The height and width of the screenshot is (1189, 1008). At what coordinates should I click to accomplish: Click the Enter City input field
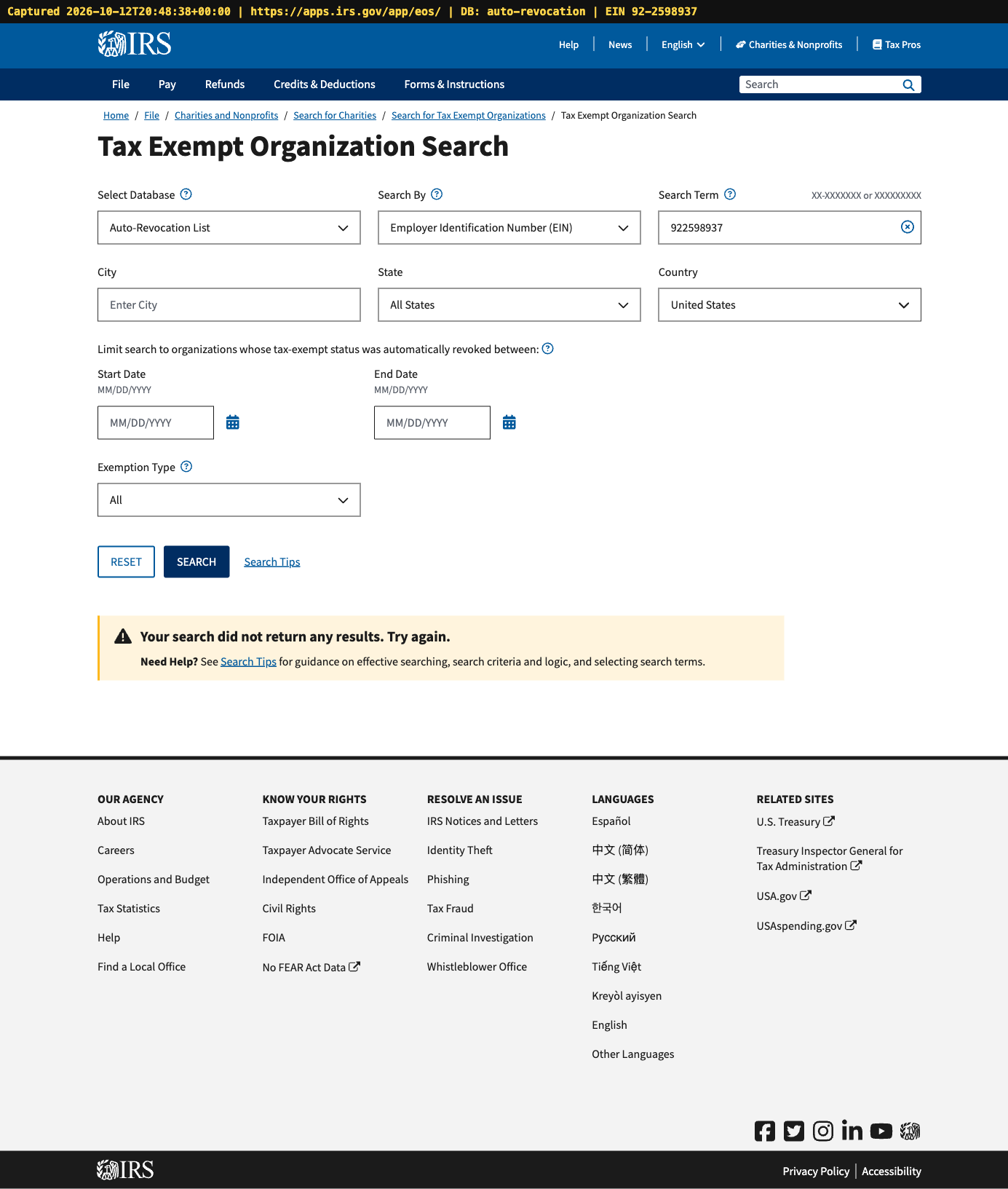pos(229,305)
